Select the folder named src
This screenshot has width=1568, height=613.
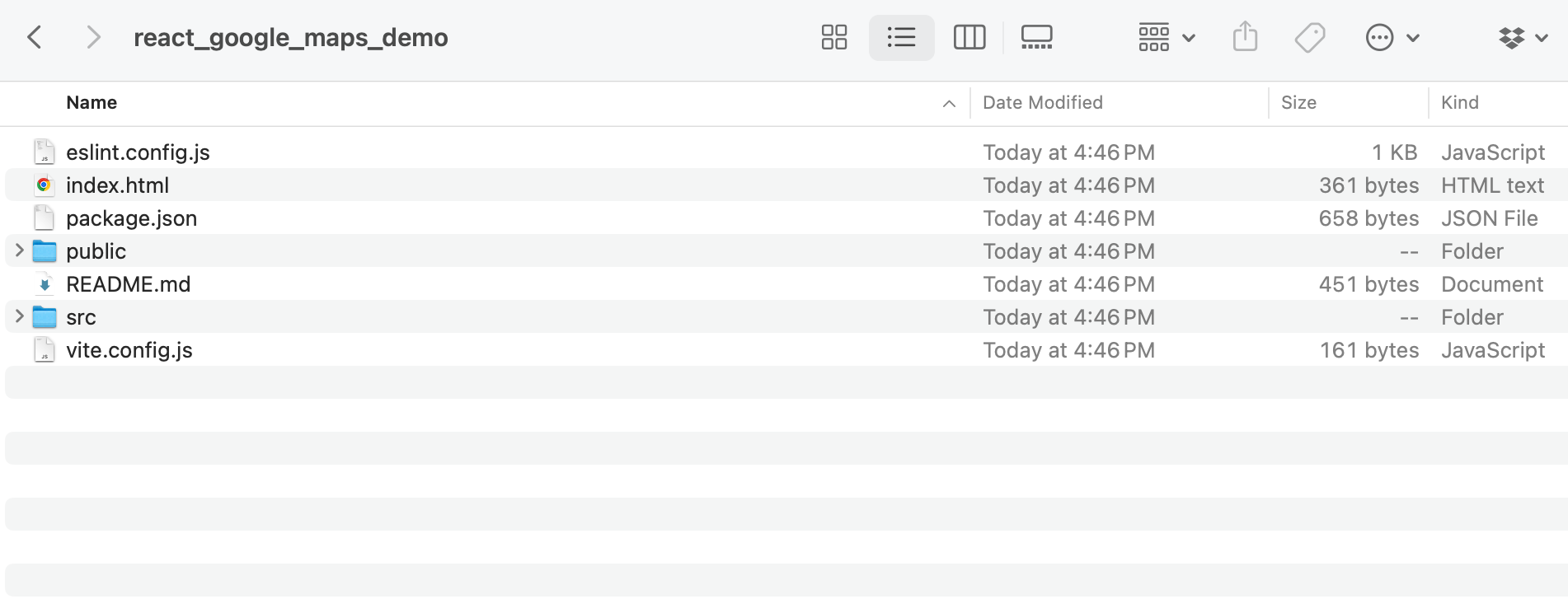coord(81,317)
